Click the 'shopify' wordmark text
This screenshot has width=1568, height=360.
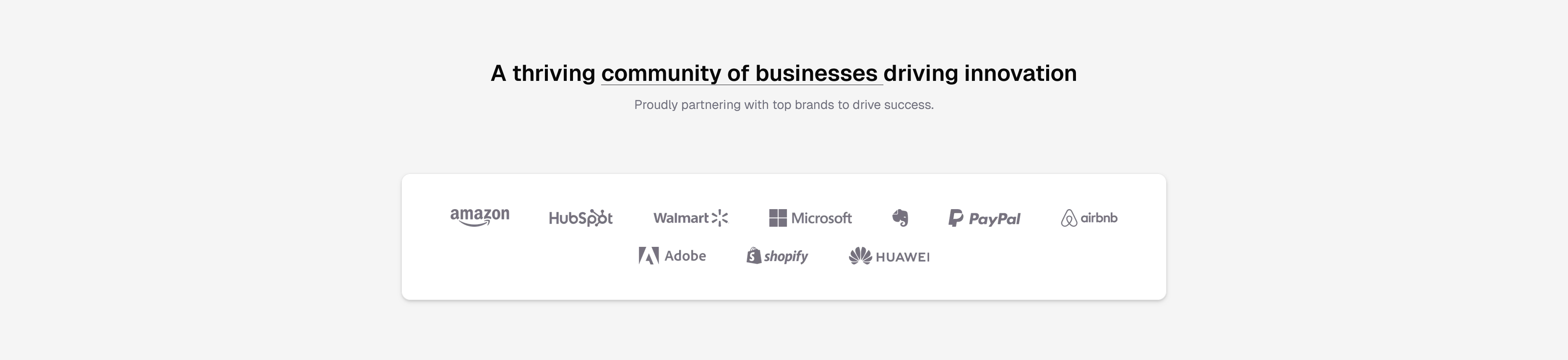[786, 256]
